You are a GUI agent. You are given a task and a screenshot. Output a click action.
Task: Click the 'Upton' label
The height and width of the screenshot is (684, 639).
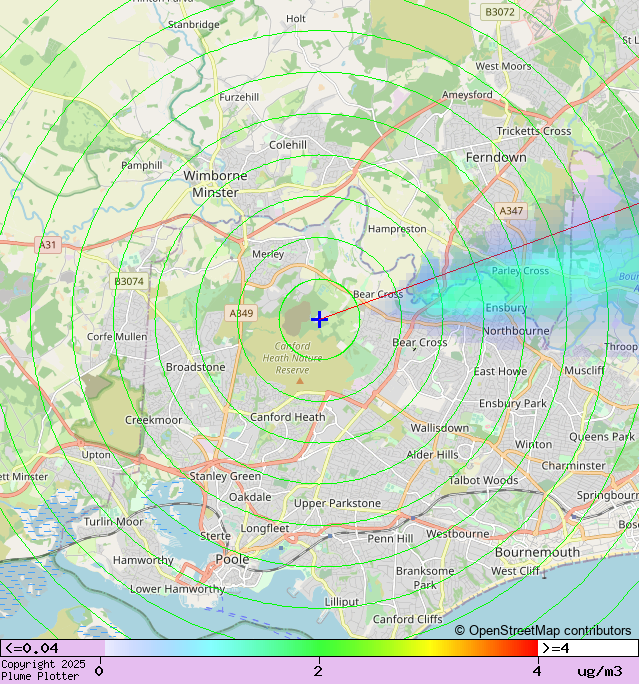(x=96, y=455)
